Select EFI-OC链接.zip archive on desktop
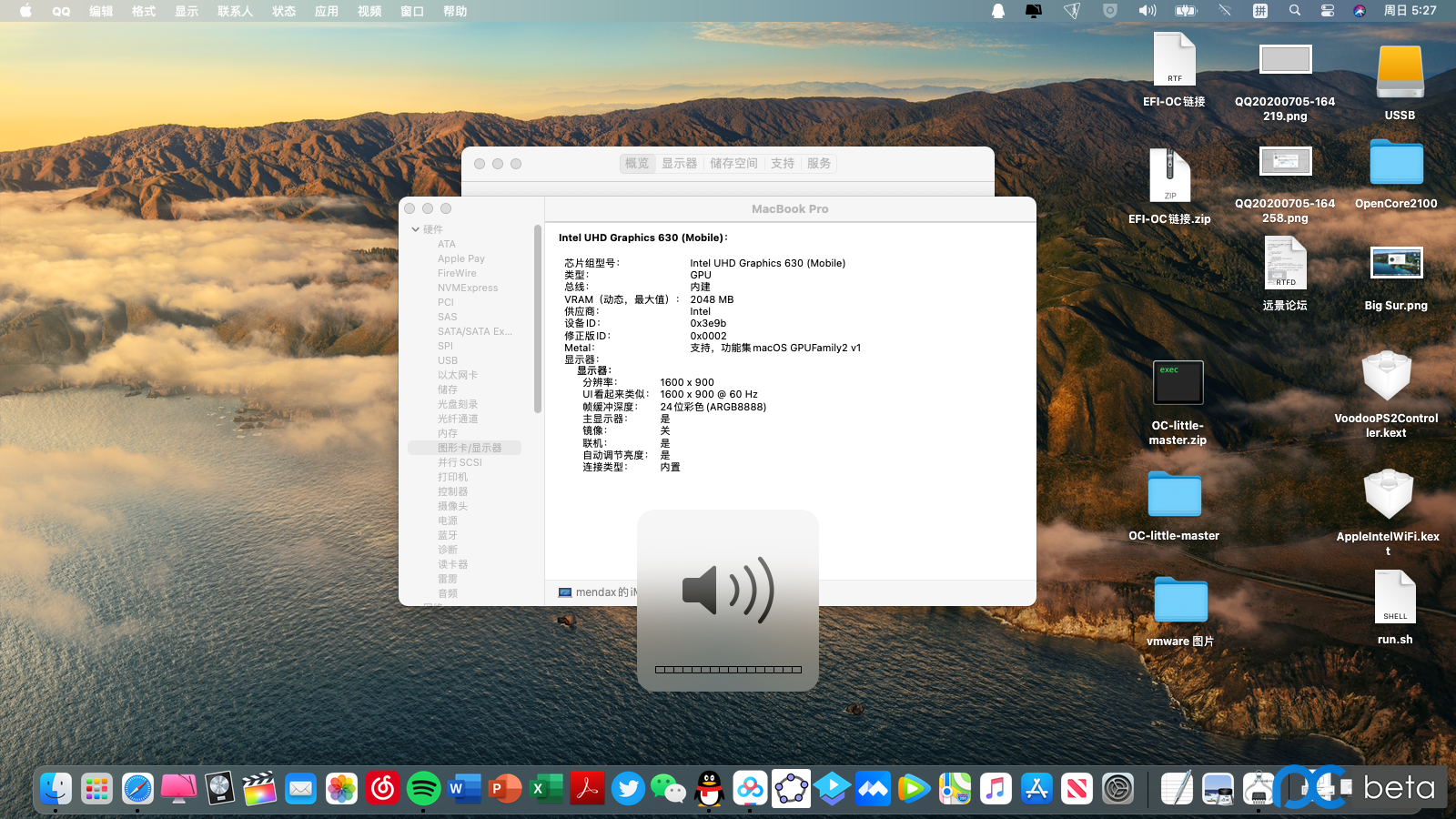 tap(1169, 187)
